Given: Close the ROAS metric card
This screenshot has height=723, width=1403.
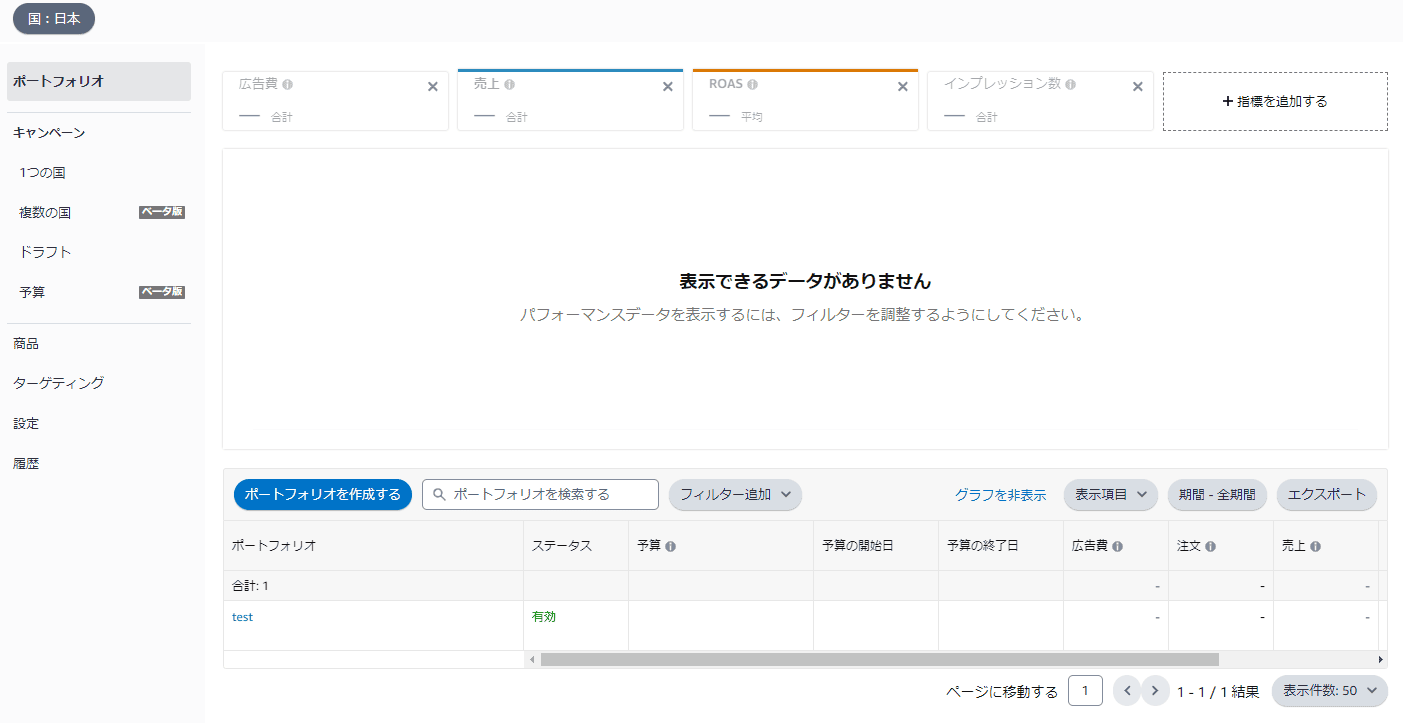Looking at the screenshot, I should point(903,87).
